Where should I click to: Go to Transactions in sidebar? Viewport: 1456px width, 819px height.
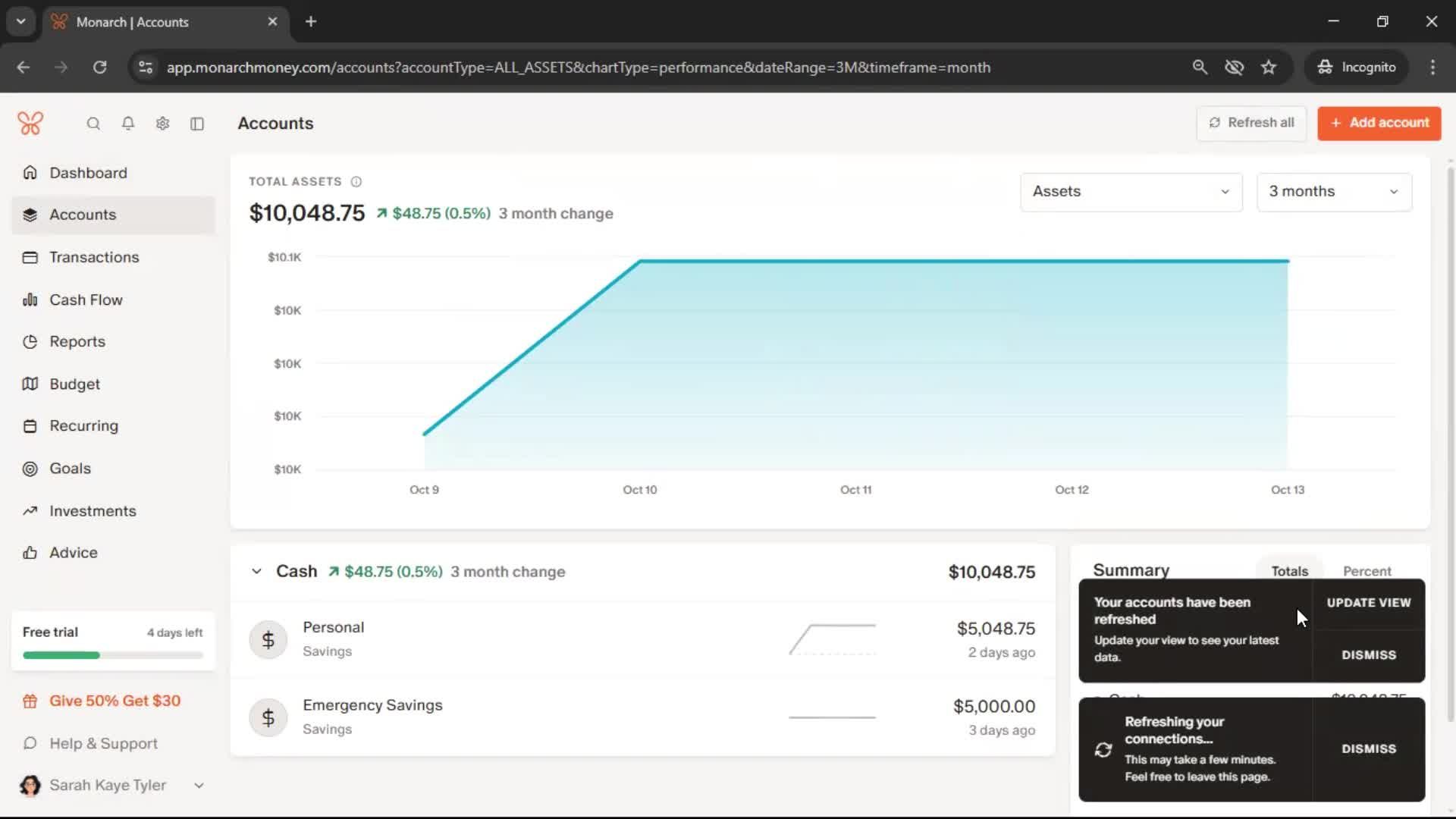point(94,257)
